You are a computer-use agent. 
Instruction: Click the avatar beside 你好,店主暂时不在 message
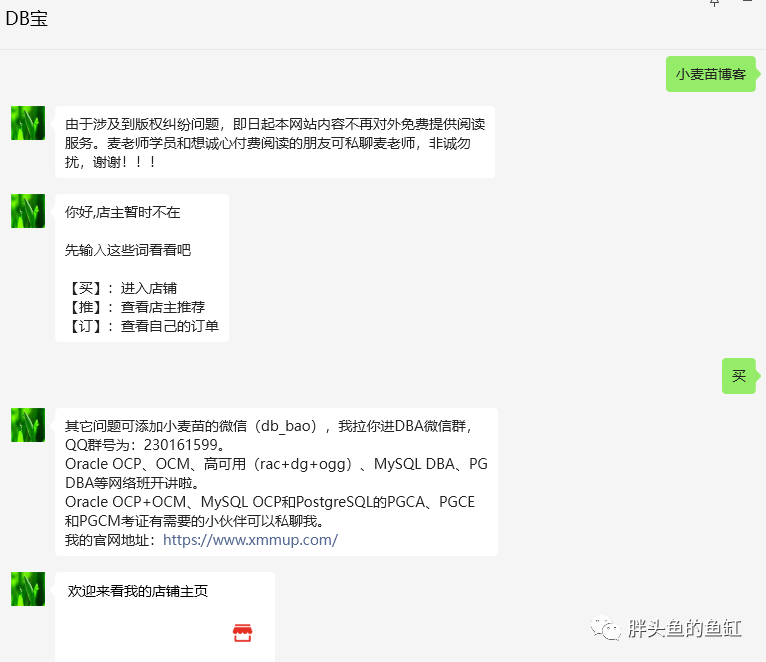[x=28, y=211]
